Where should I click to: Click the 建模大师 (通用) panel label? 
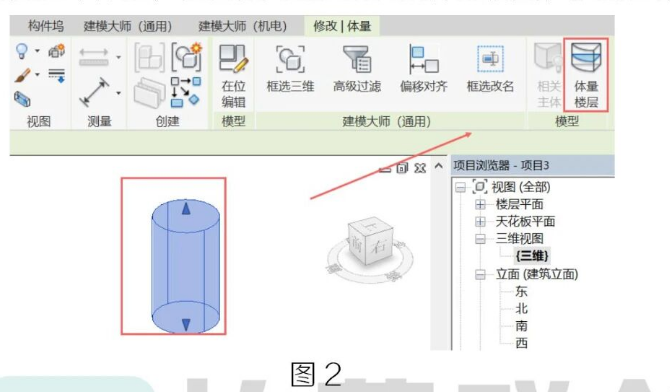click(x=387, y=121)
